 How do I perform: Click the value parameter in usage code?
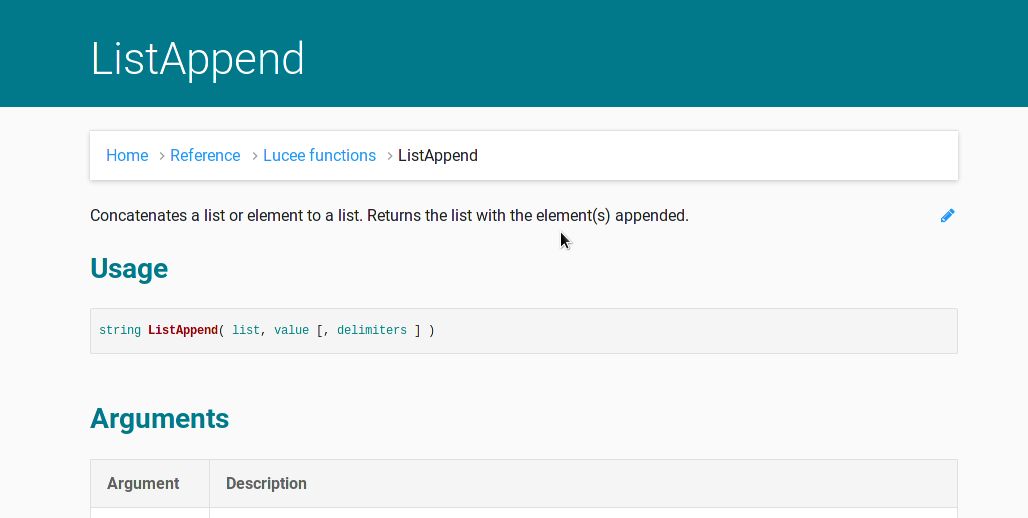pyautogui.click(x=291, y=330)
